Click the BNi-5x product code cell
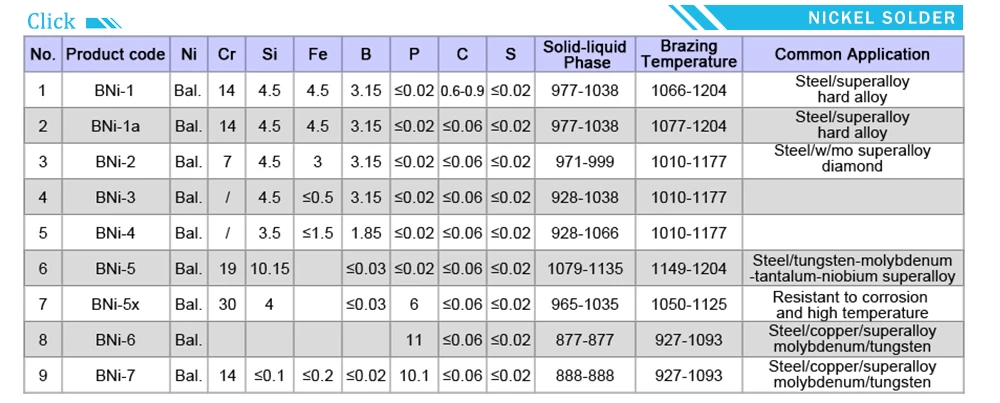This screenshot has height=403, width=1000. (x=115, y=305)
